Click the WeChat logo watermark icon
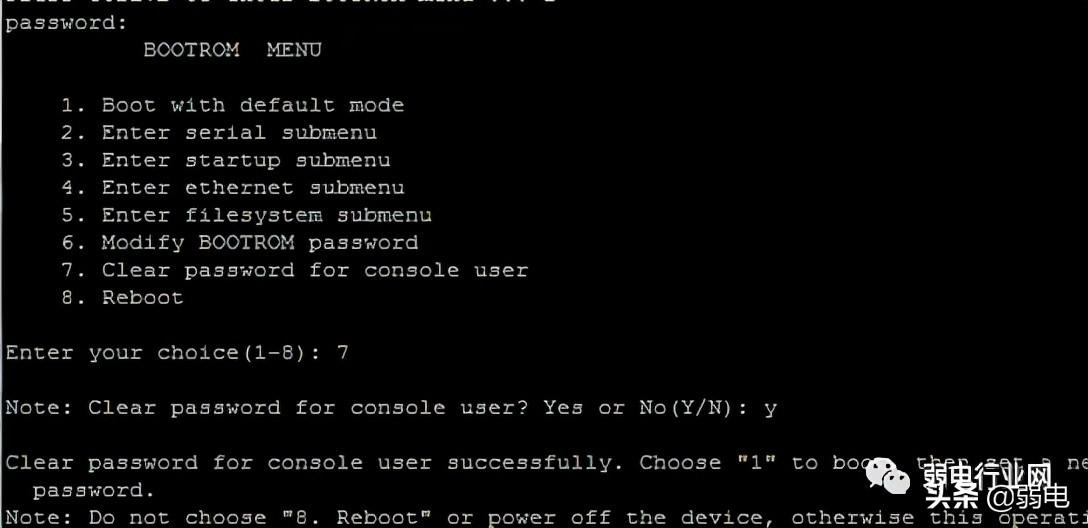 tap(889, 475)
